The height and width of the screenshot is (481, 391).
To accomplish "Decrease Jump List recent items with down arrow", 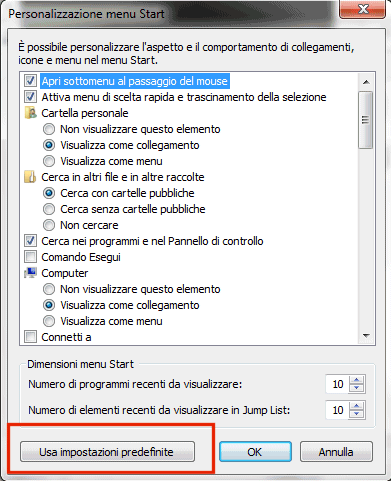I will point(357,414).
